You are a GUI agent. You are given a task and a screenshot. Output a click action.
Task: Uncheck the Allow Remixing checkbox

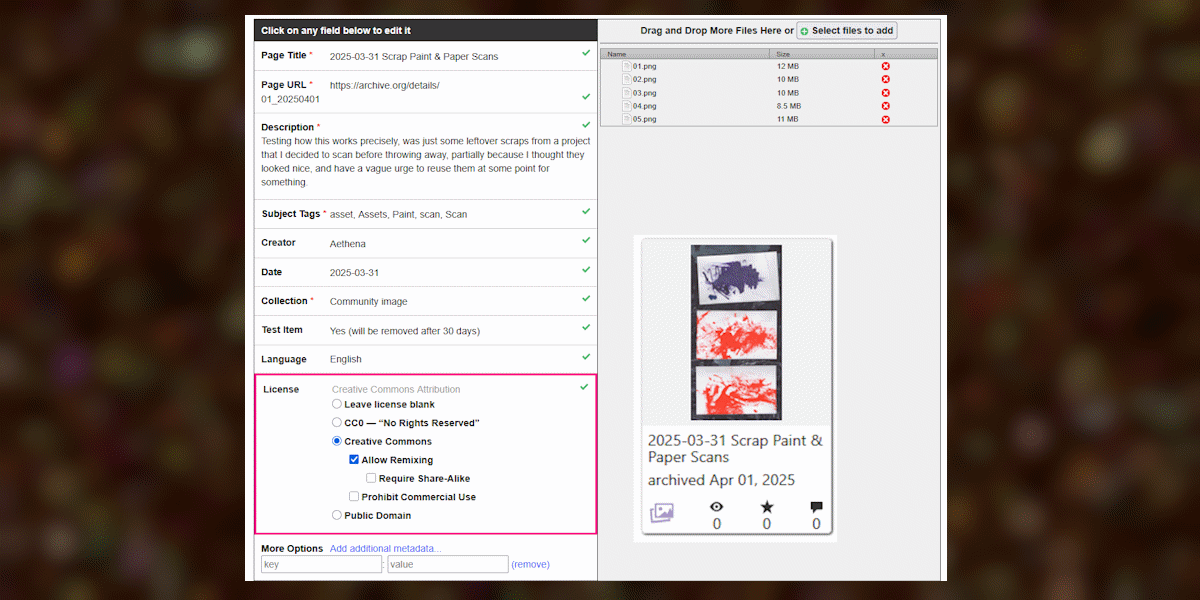point(354,459)
